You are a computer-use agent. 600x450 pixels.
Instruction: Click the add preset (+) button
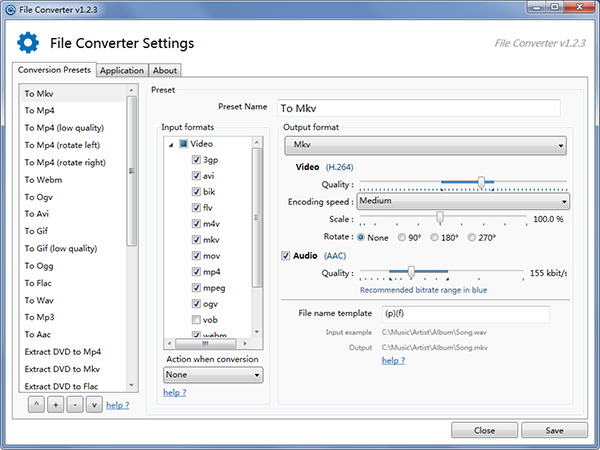coord(53,405)
